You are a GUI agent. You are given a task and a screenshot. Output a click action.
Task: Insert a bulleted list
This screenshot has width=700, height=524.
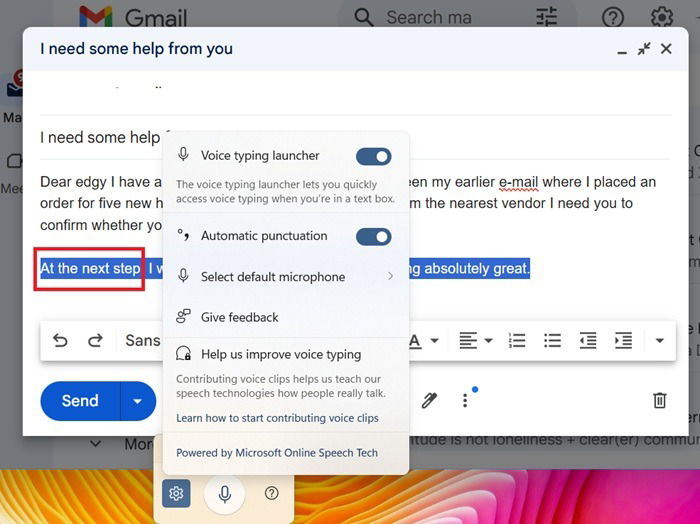pyautogui.click(x=552, y=341)
